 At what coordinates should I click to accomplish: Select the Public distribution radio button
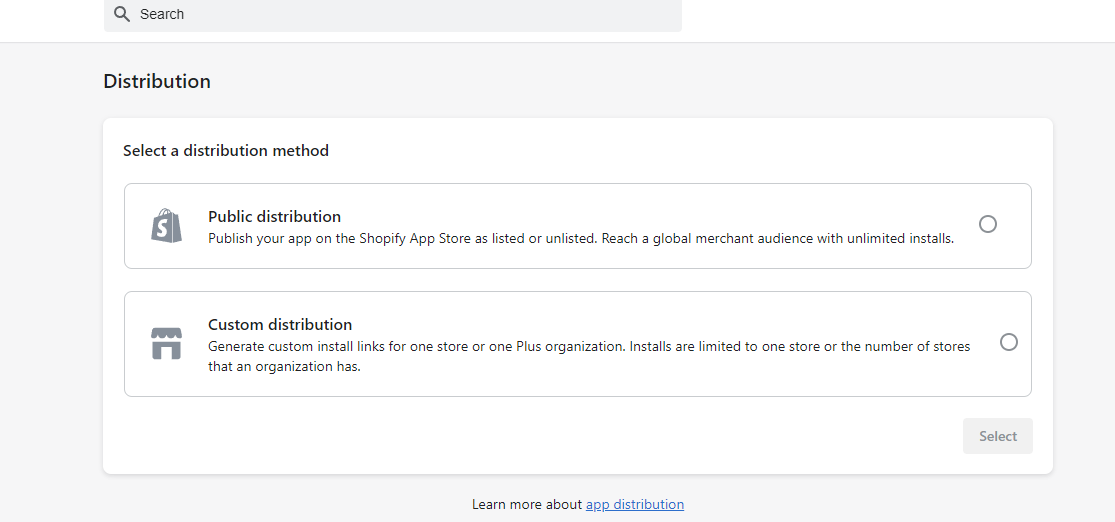pyautogui.click(x=988, y=224)
